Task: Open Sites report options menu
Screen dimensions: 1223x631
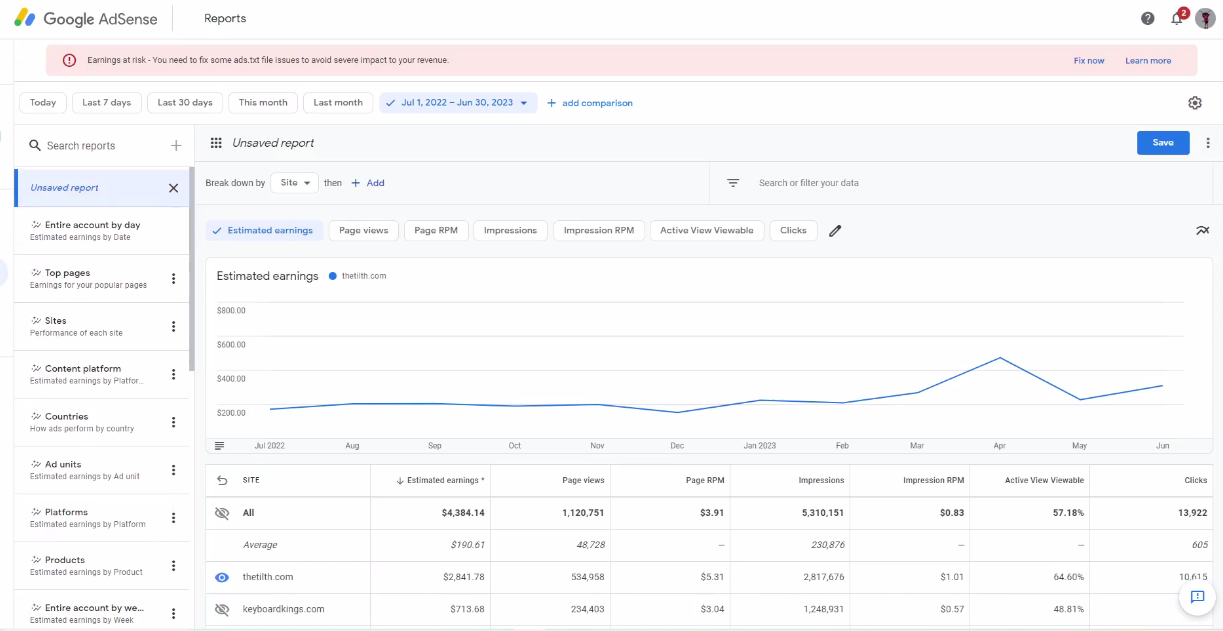Action: [173, 327]
